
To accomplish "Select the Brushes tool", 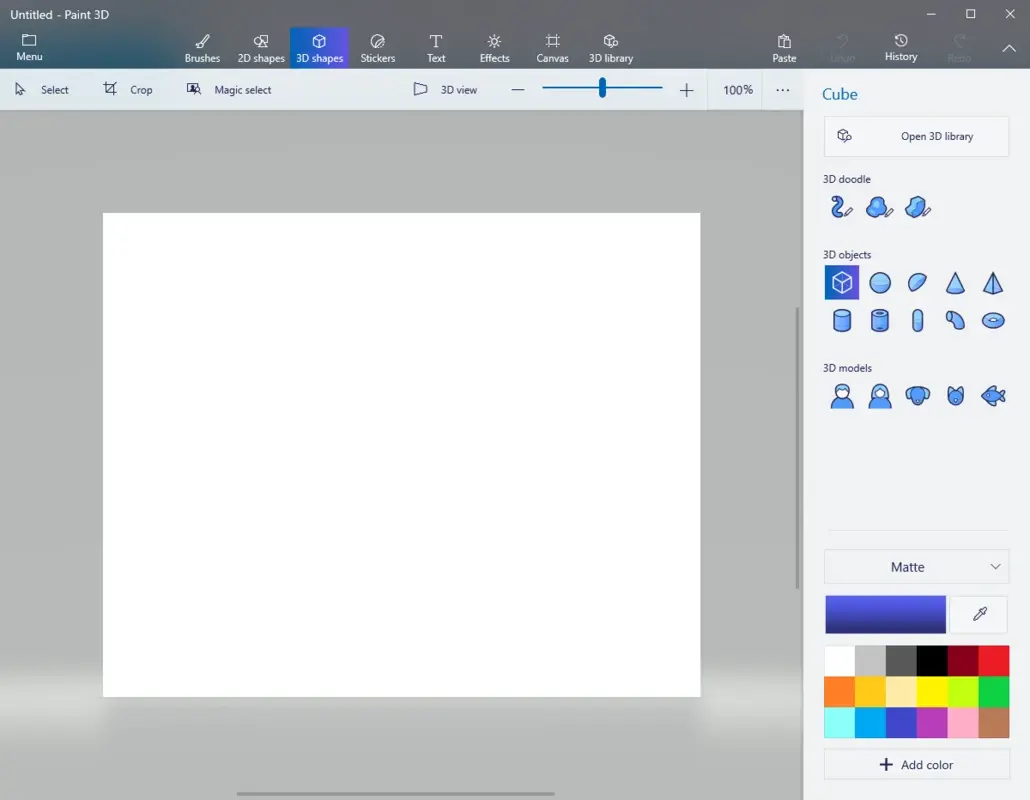I will click(202, 47).
